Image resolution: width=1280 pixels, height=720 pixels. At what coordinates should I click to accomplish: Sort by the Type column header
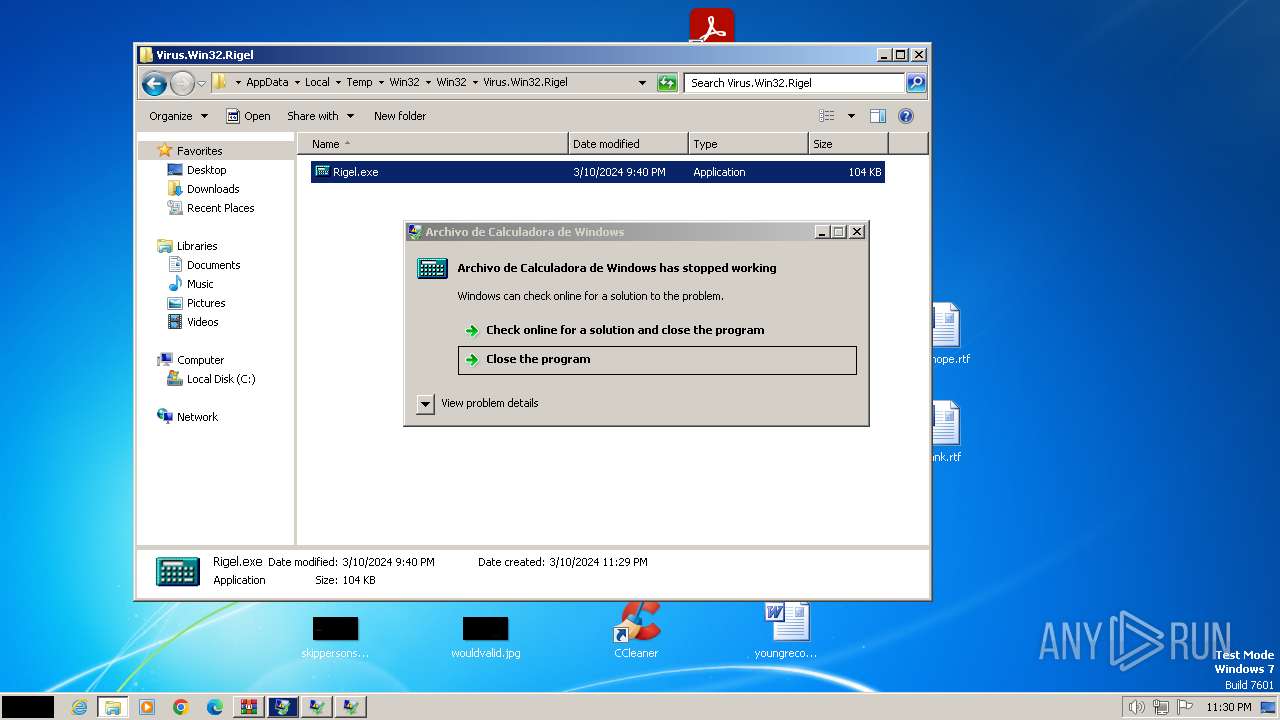[x=748, y=144]
